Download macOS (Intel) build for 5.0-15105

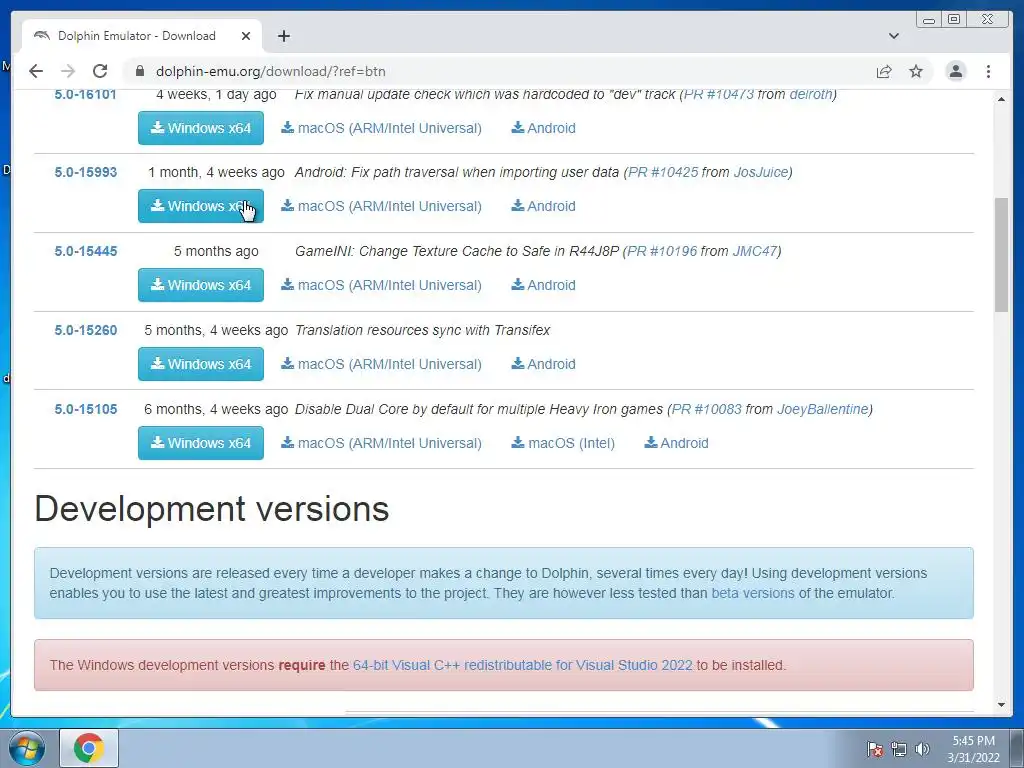pyautogui.click(x=563, y=443)
